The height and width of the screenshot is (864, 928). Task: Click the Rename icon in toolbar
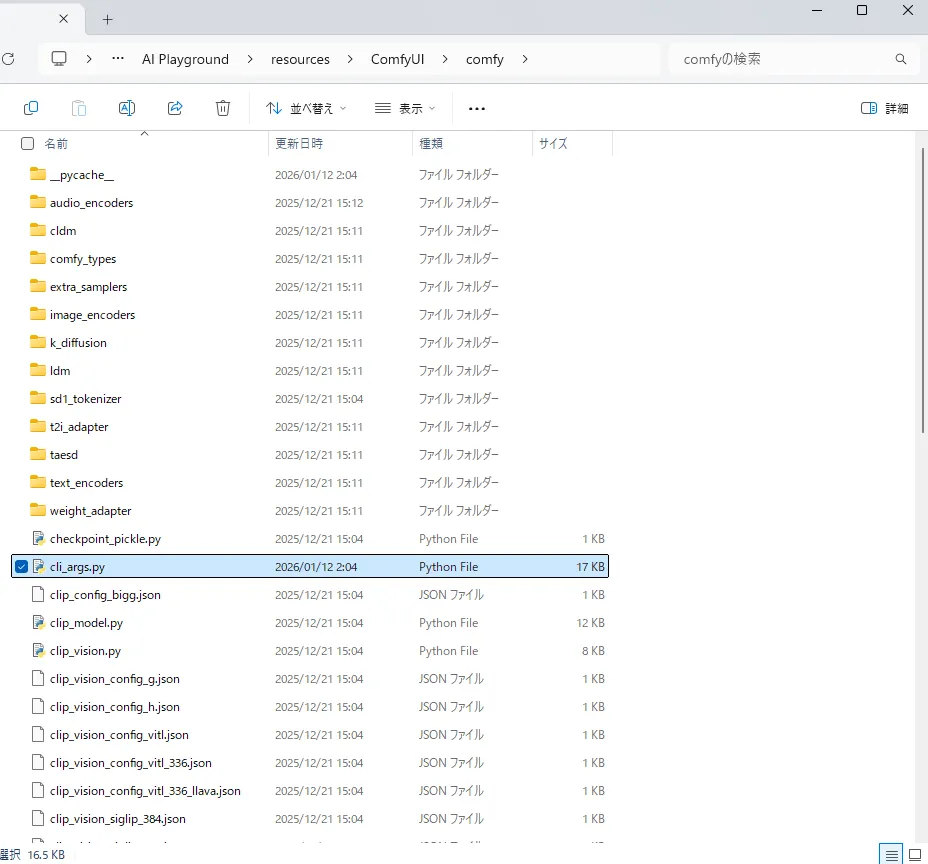[x=127, y=108]
